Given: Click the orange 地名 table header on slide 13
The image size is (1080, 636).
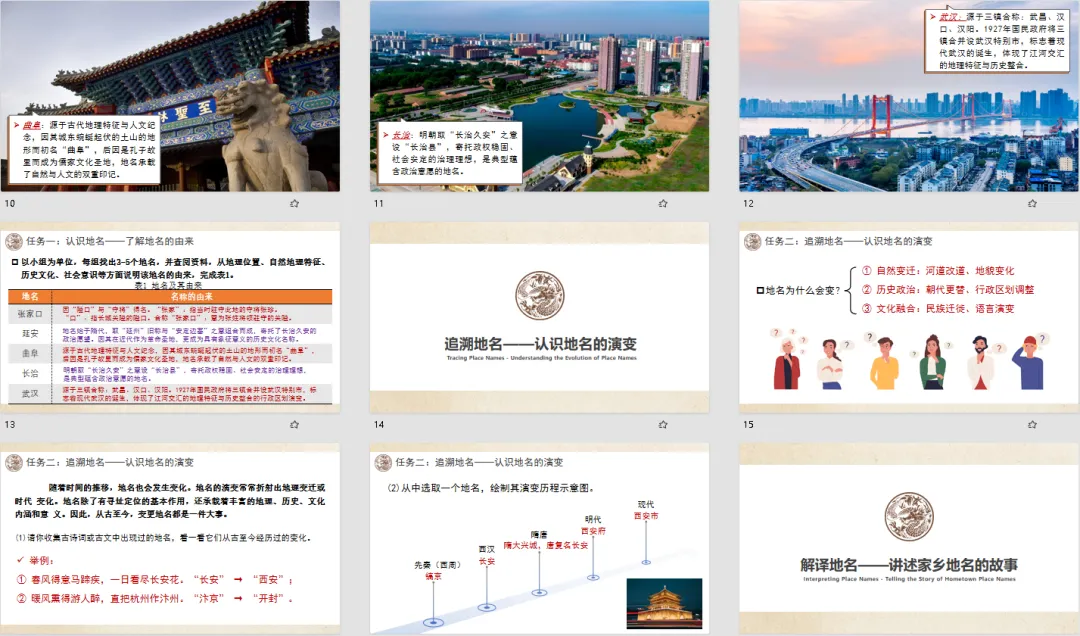Looking at the screenshot, I should [x=30, y=296].
